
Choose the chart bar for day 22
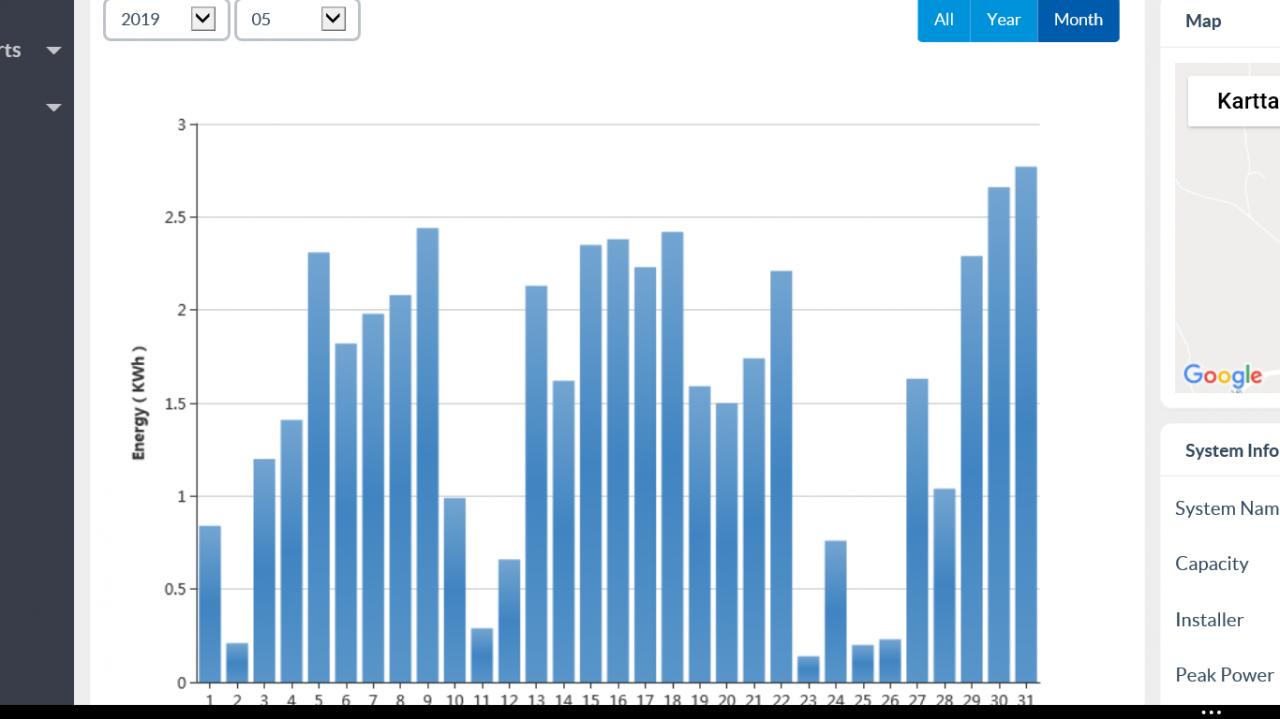(781, 476)
